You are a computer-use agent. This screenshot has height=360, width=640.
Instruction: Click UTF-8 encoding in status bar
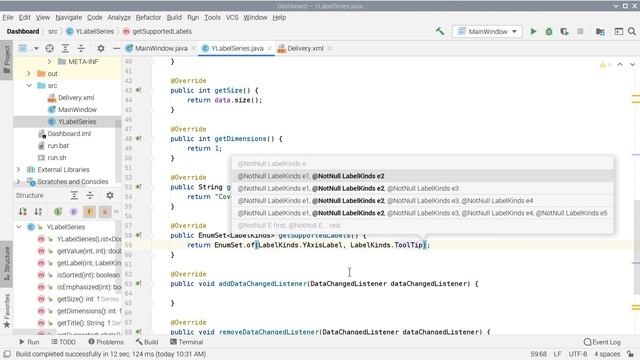[578, 354]
